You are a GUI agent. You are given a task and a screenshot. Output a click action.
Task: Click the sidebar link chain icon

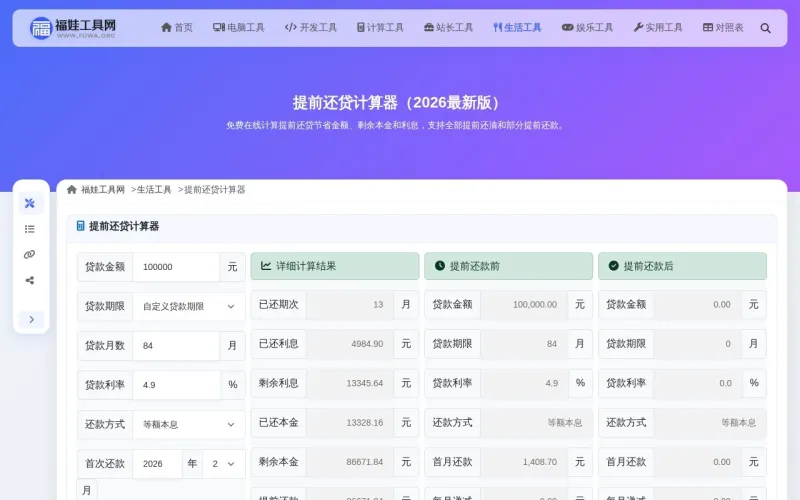(x=30, y=255)
